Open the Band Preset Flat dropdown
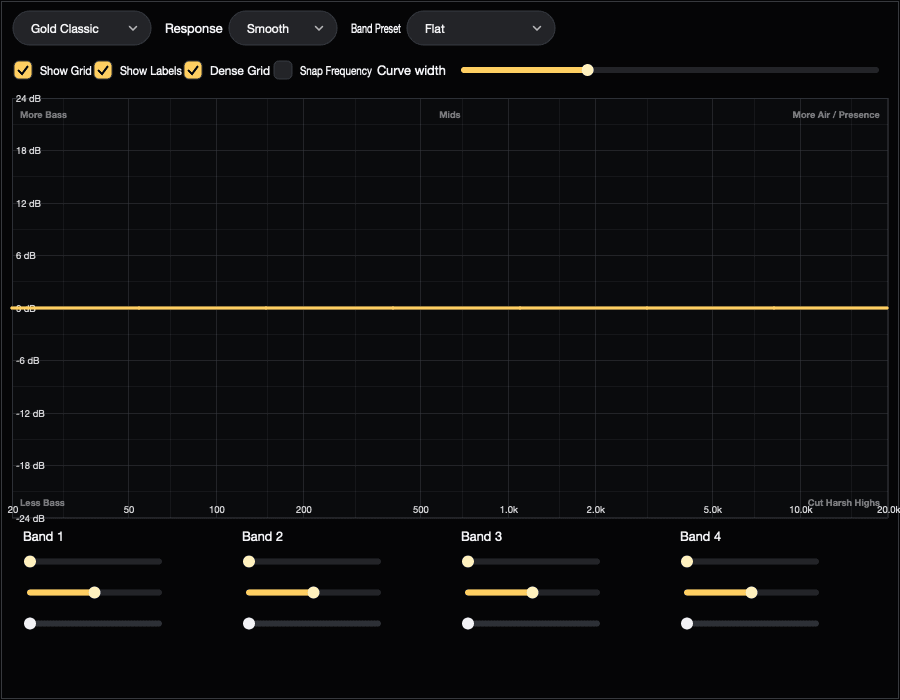900x700 pixels. coord(480,28)
